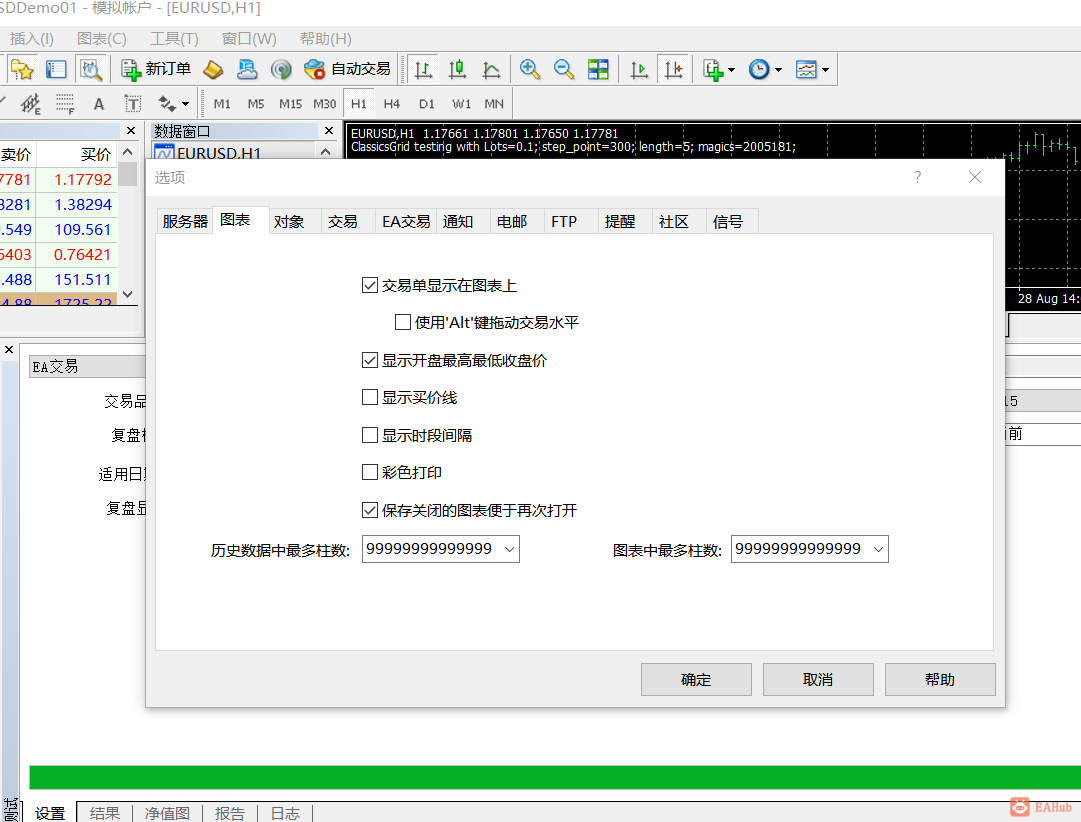Open the templates dropdown arrow

(x=825, y=70)
